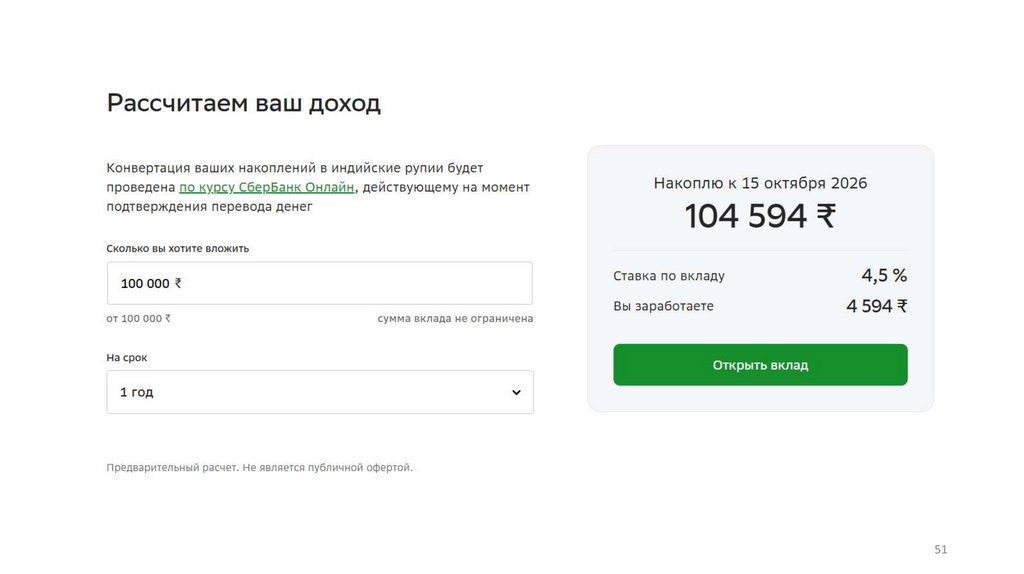Click the chevron arrow in term dropdown
The image size is (1024, 574).
[516, 392]
